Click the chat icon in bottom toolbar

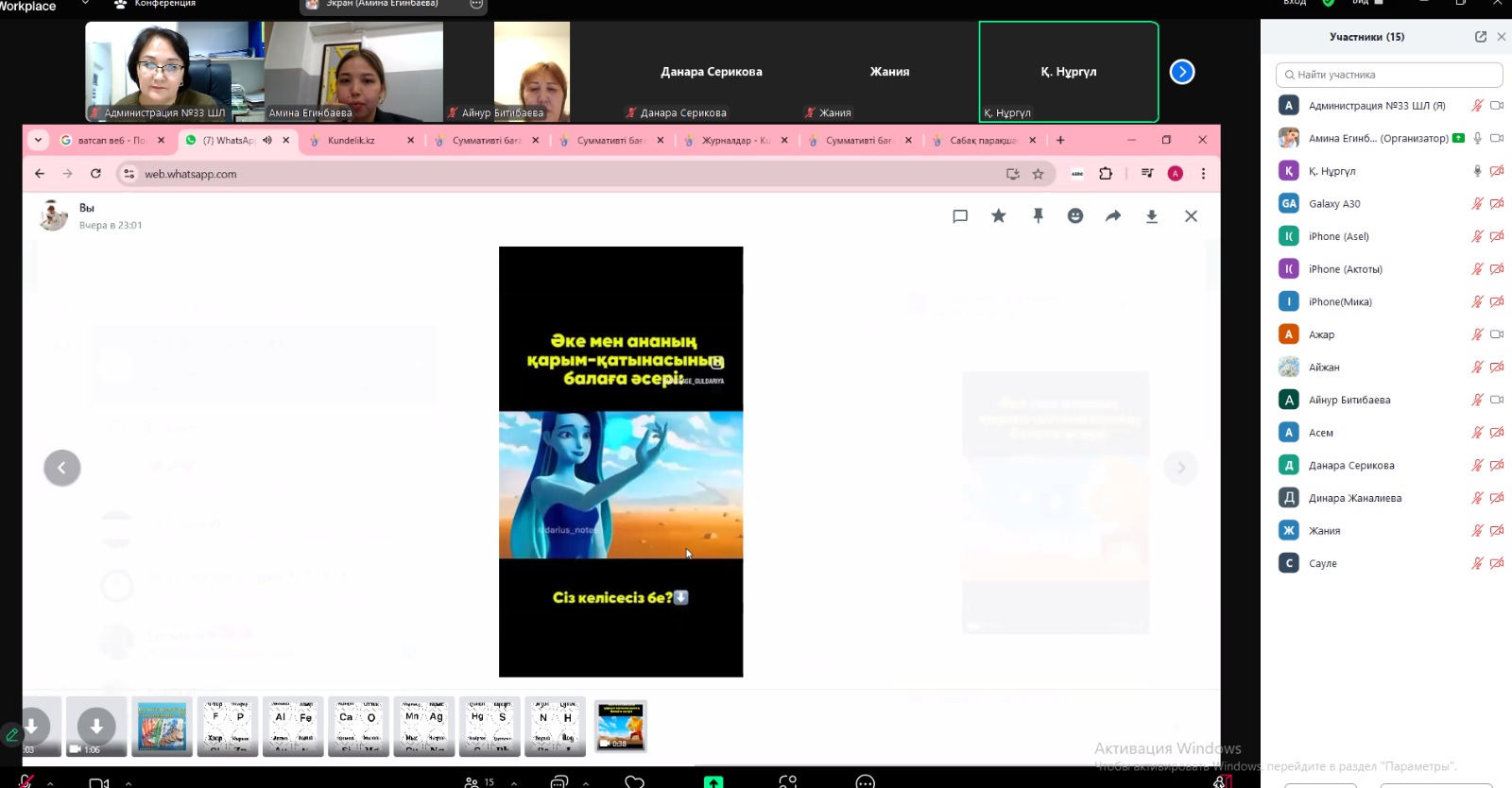click(x=558, y=781)
